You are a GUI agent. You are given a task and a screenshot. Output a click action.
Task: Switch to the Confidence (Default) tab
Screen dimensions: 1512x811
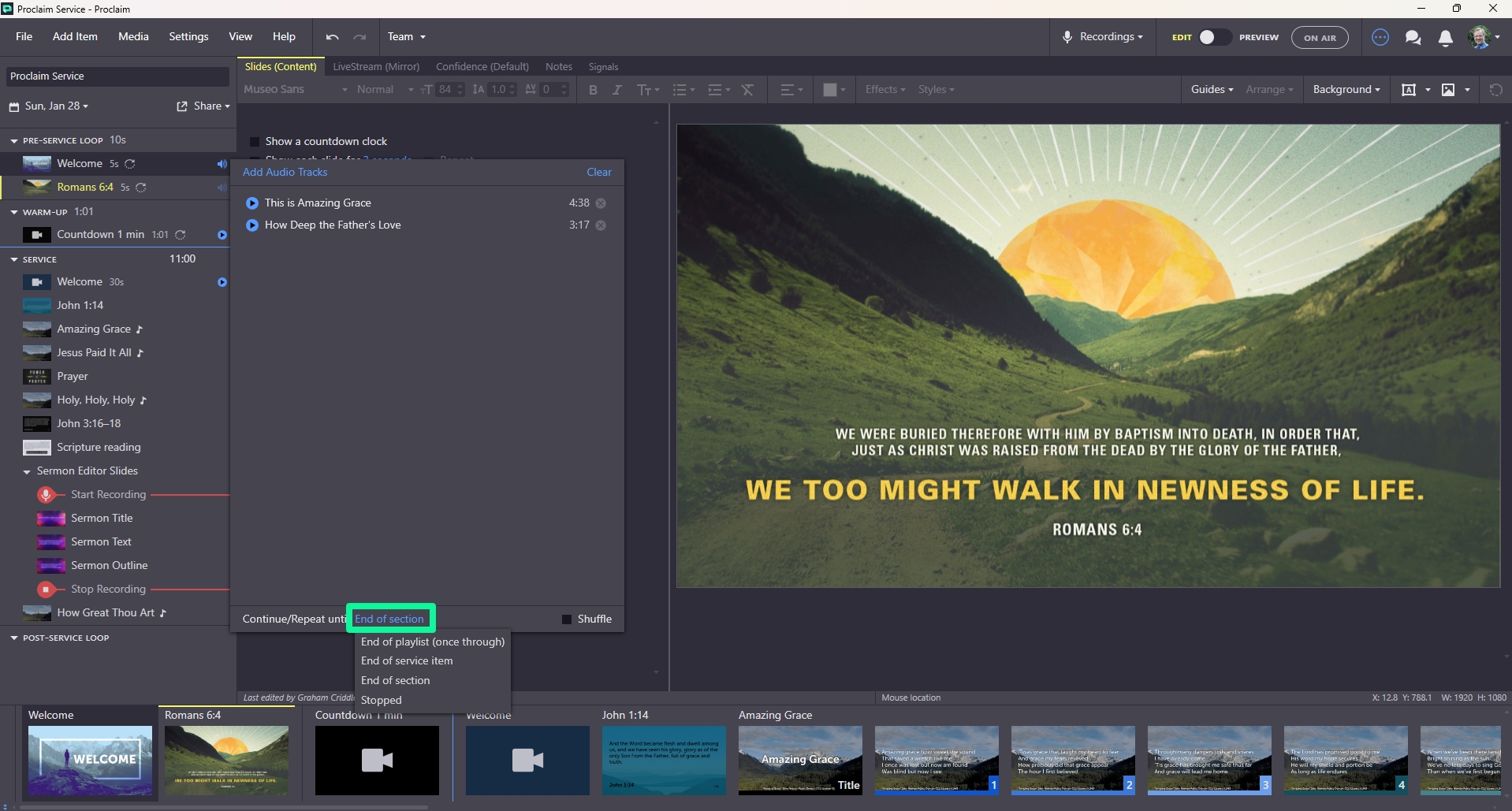(x=482, y=67)
